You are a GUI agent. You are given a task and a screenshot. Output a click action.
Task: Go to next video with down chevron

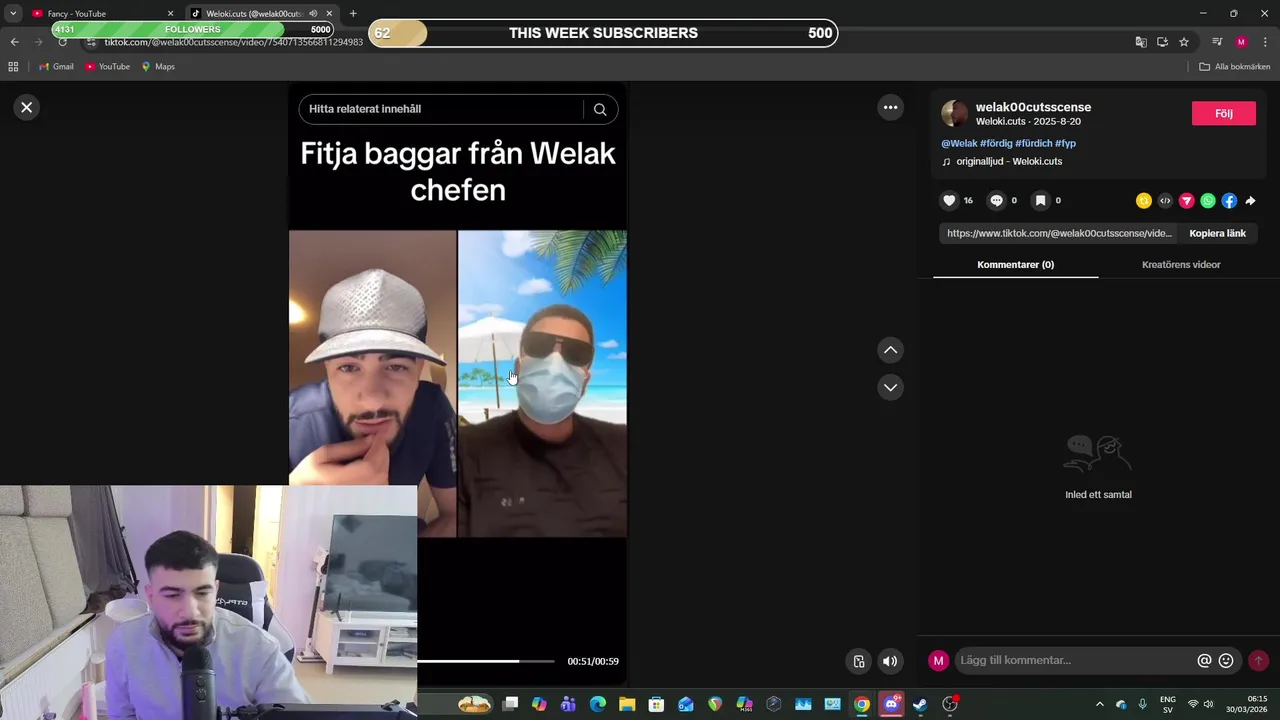(x=890, y=387)
